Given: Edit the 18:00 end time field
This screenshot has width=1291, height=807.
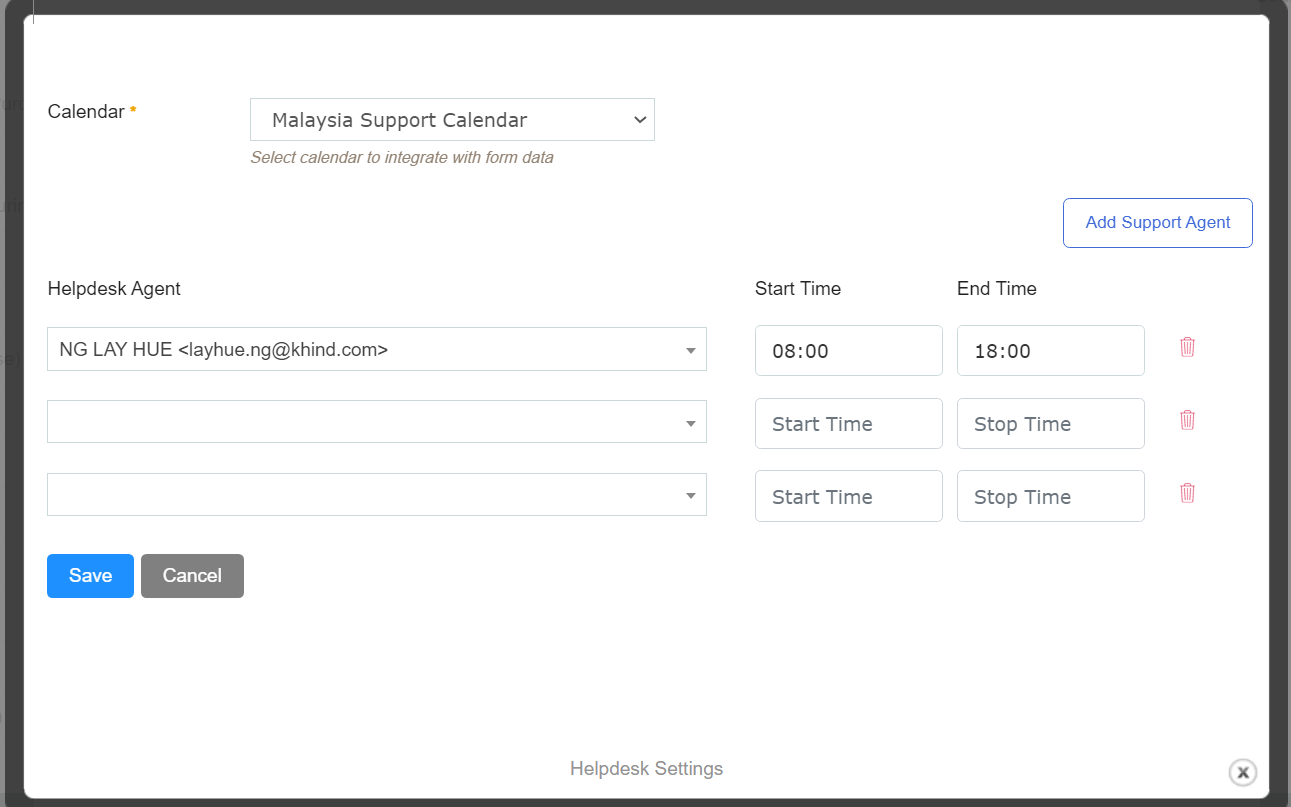Looking at the screenshot, I should [1050, 351].
